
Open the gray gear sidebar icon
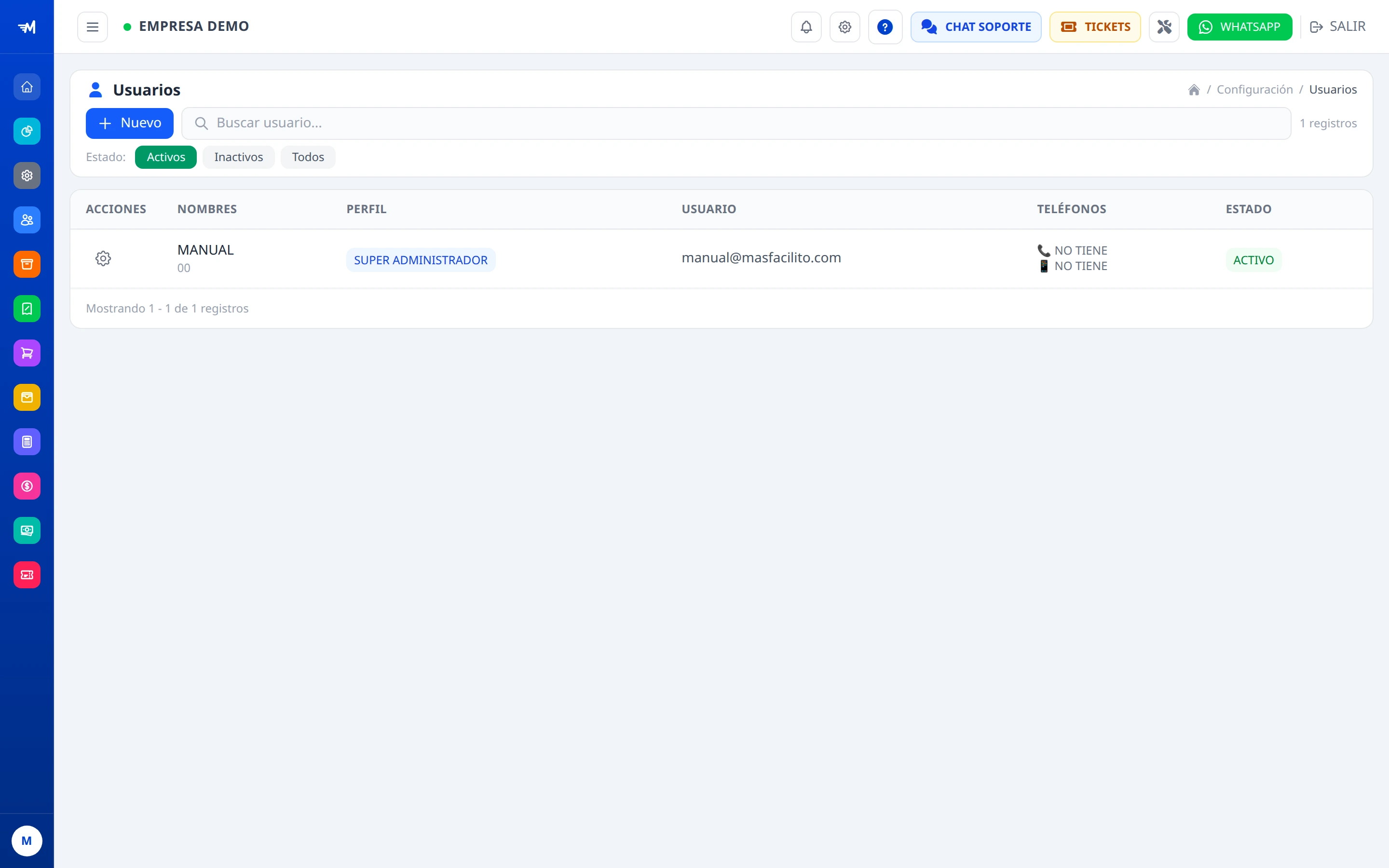27,176
